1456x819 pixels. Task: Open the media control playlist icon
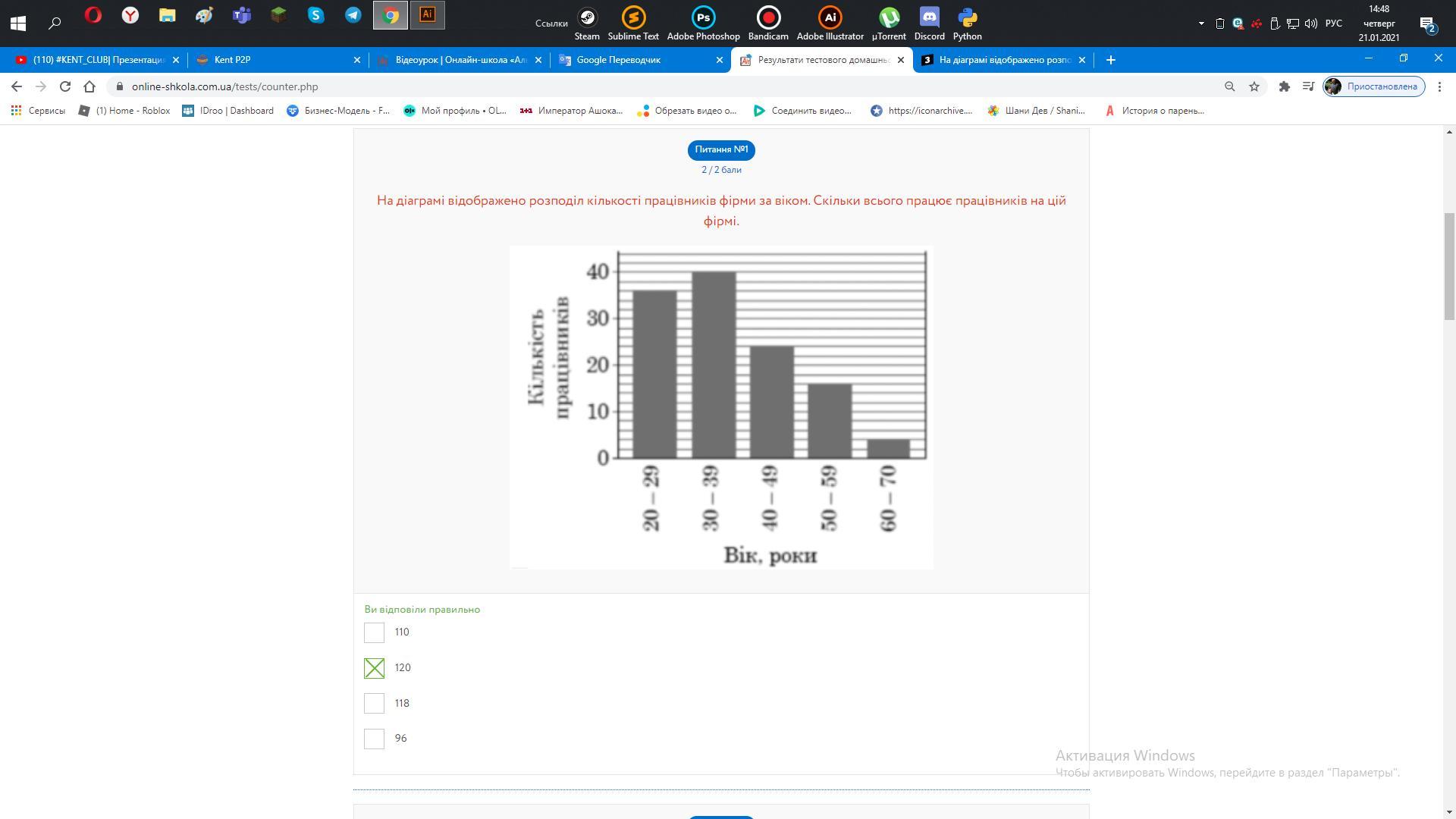click(x=1308, y=86)
